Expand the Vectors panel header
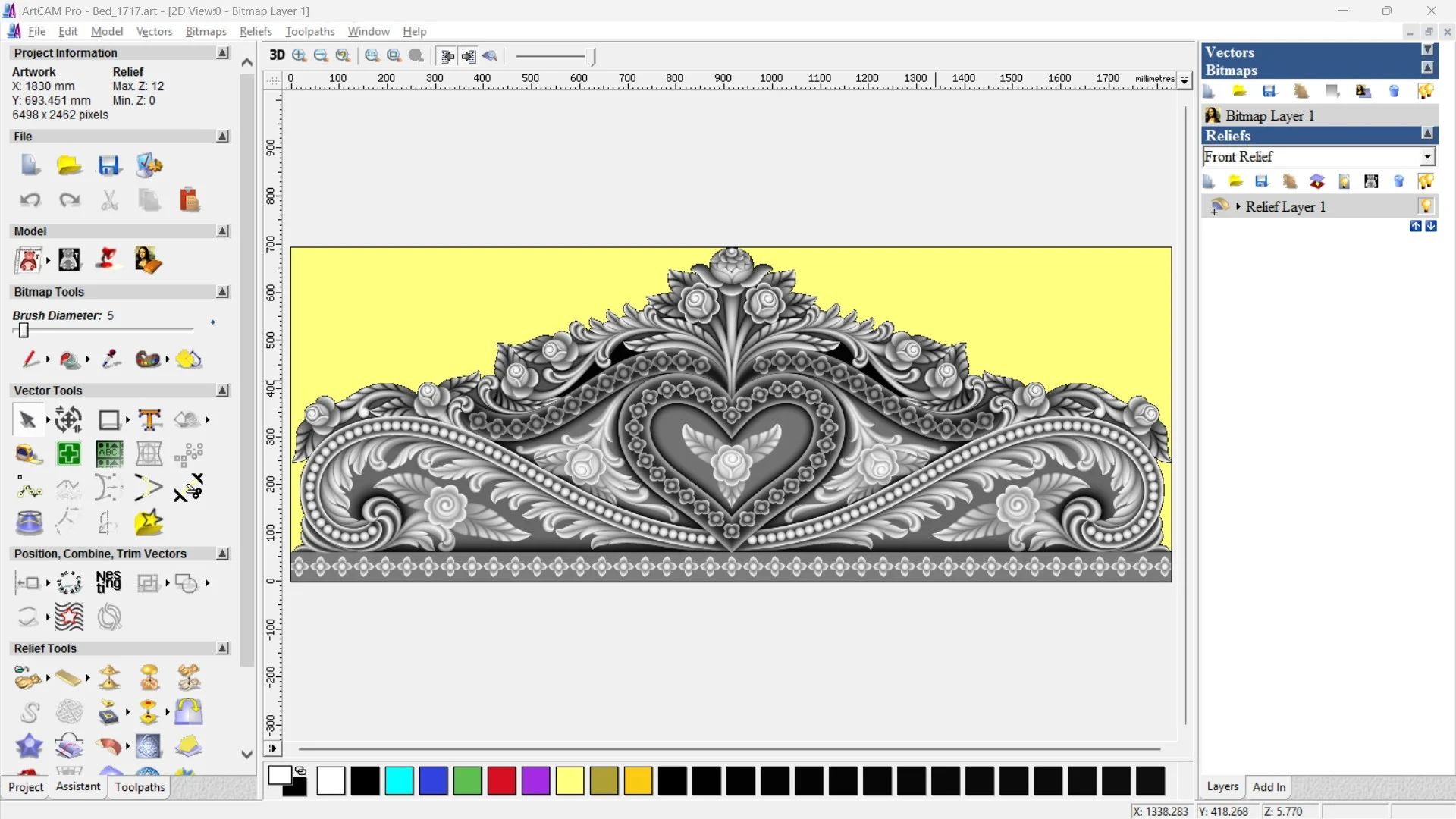The height and width of the screenshot is (819, 1456). [1427, 50]
